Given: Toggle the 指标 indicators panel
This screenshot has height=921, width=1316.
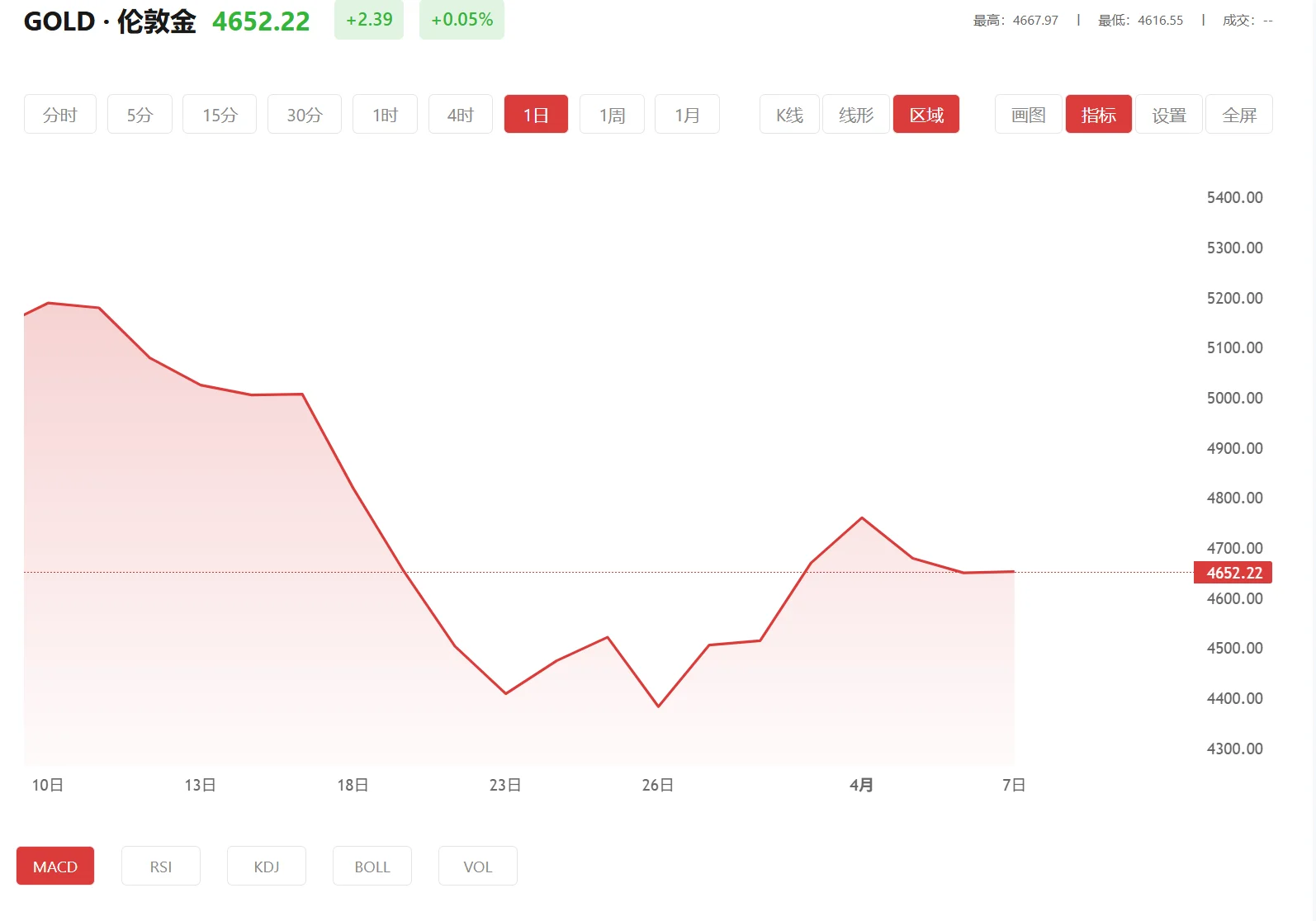Looking at the screenshot, I should click(x=1098, y=115).
